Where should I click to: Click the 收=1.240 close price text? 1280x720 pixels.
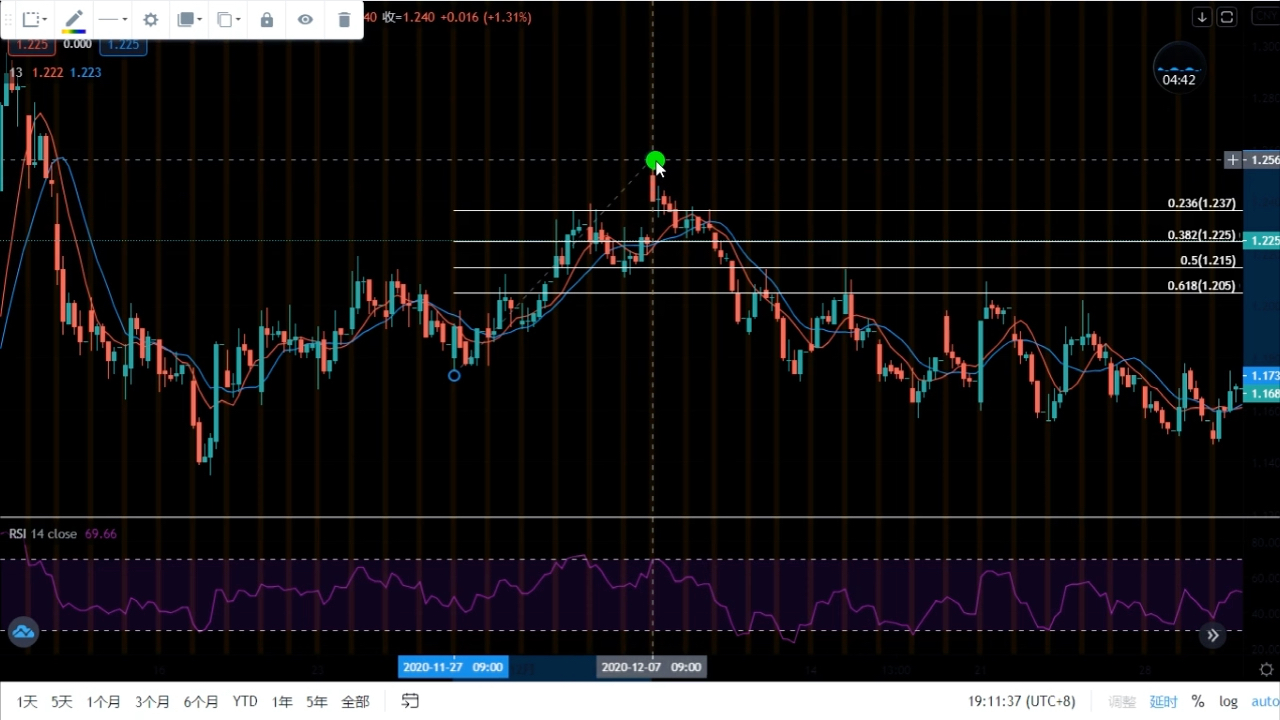pyautogui.click(x=408, y=17)
